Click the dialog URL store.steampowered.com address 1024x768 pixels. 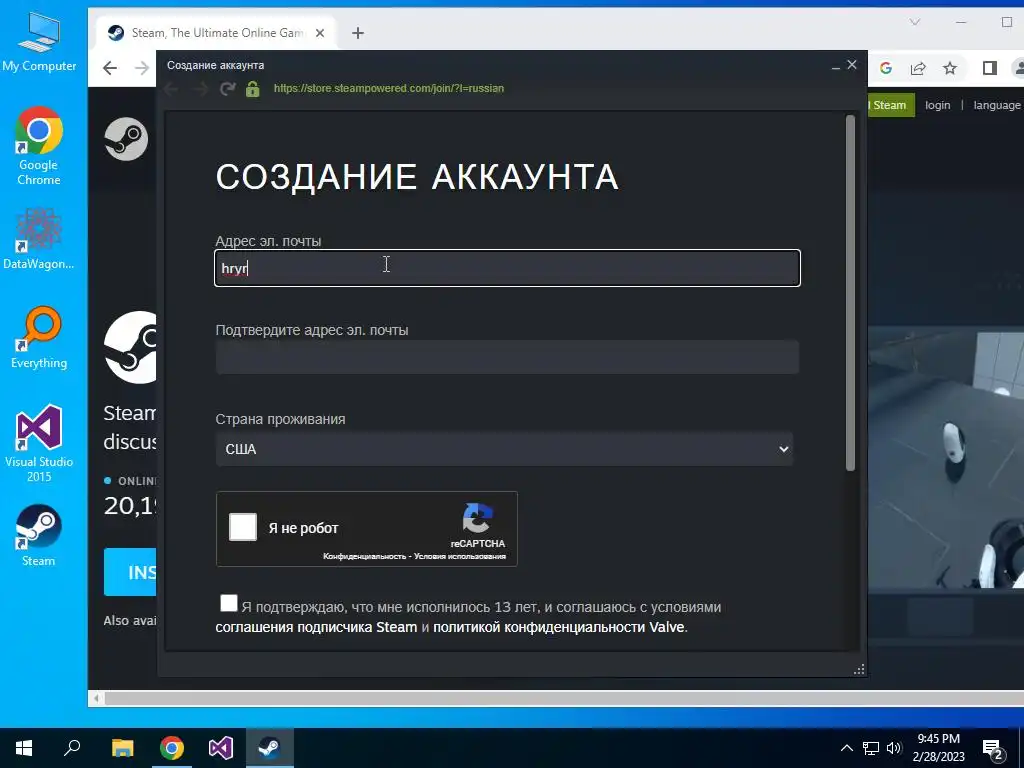(389, 88)
